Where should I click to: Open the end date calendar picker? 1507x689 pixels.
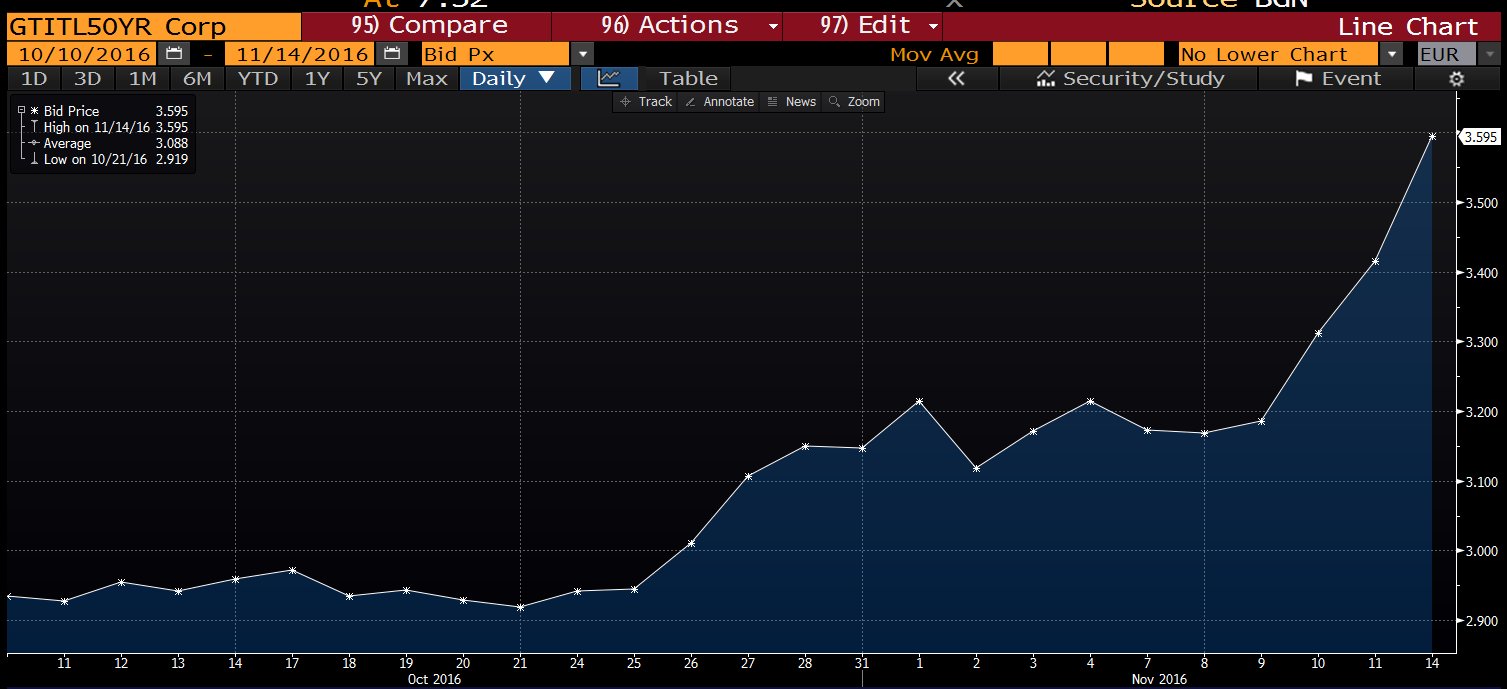click(x=394, y=54)
